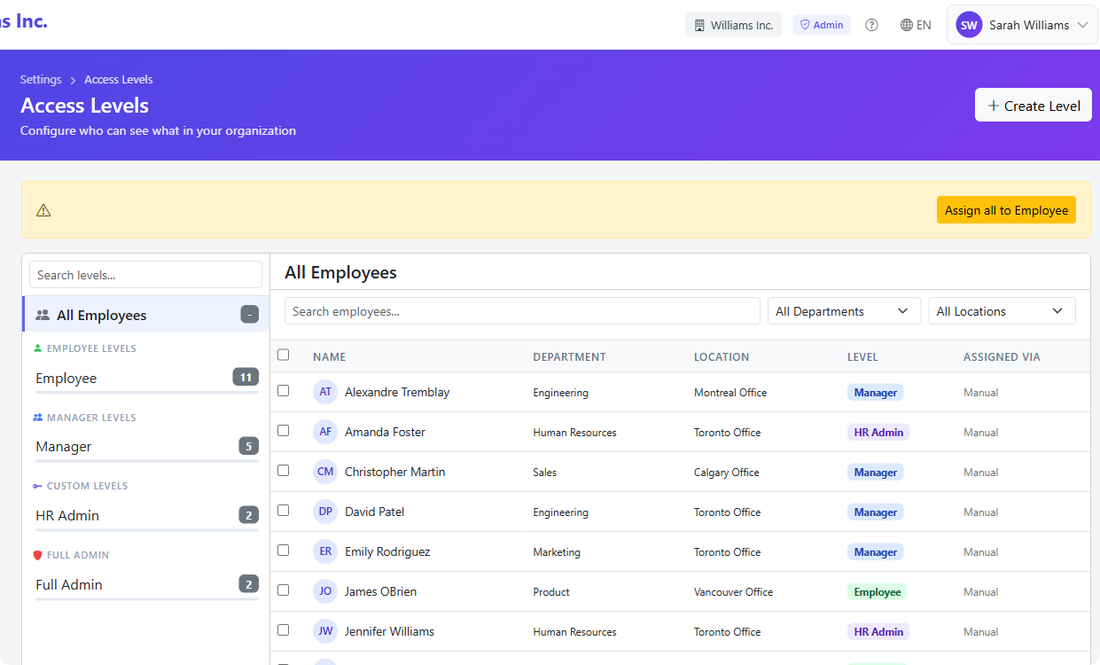Select the checkbox beside Christopher Martin
This screenshot has height=665, width=1100.
(x=283, y=471)
